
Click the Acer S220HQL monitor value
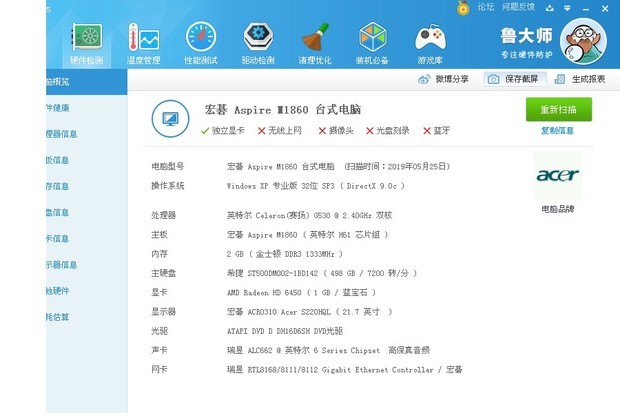pos(310,312)
